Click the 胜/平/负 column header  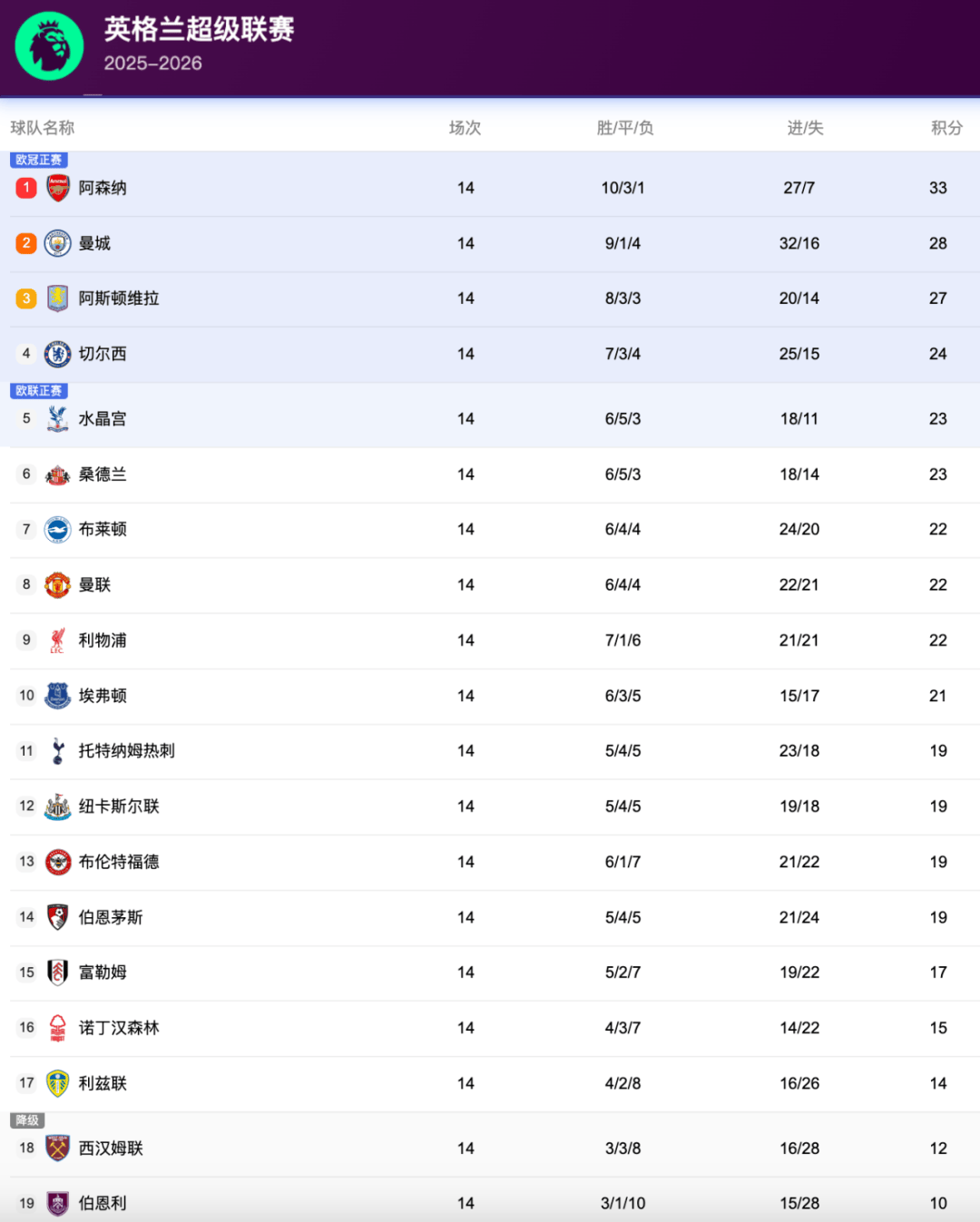624,128
